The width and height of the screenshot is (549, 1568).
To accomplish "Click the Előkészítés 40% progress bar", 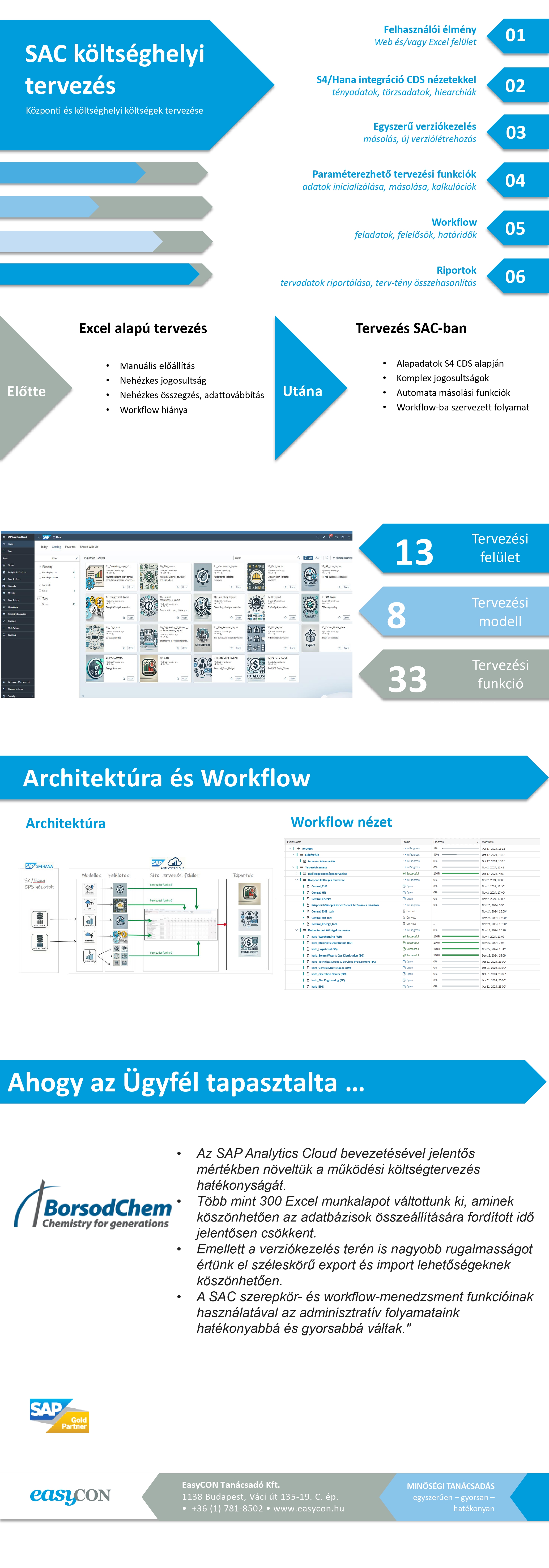I will pyautogui.click(x=459, y=855).
